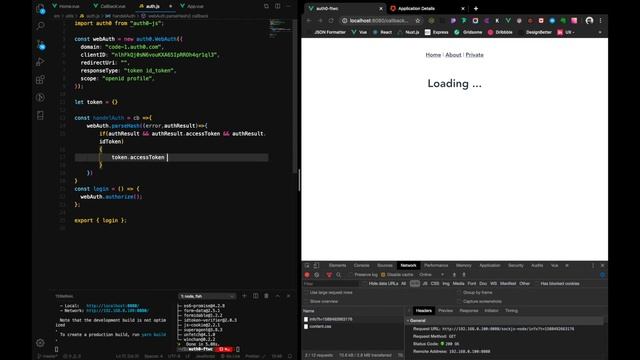Open network search magnifier
Image resolution: width=640 pixels, height=360 pixels.
(x=338, y=275)
